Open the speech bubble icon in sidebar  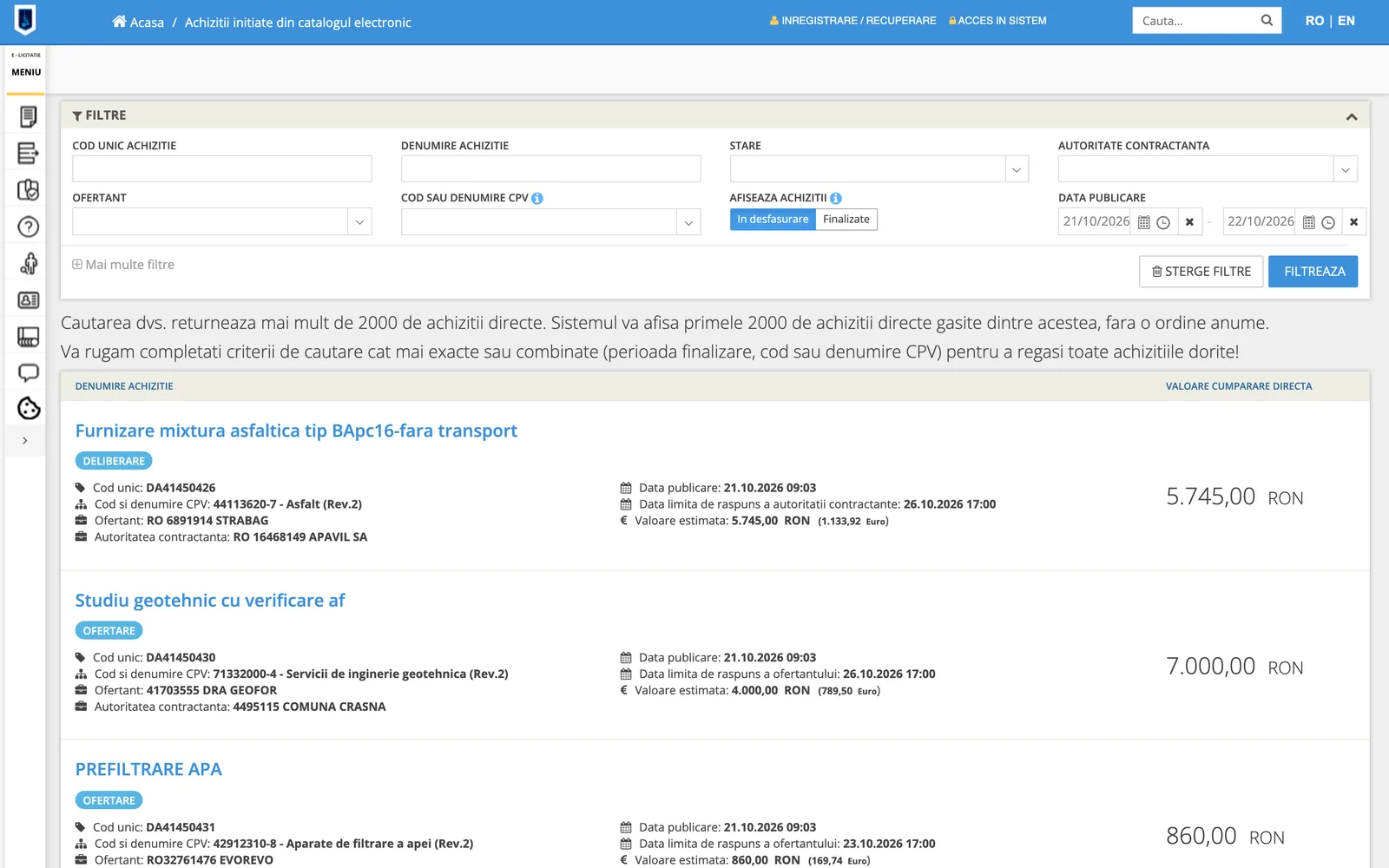28,373
